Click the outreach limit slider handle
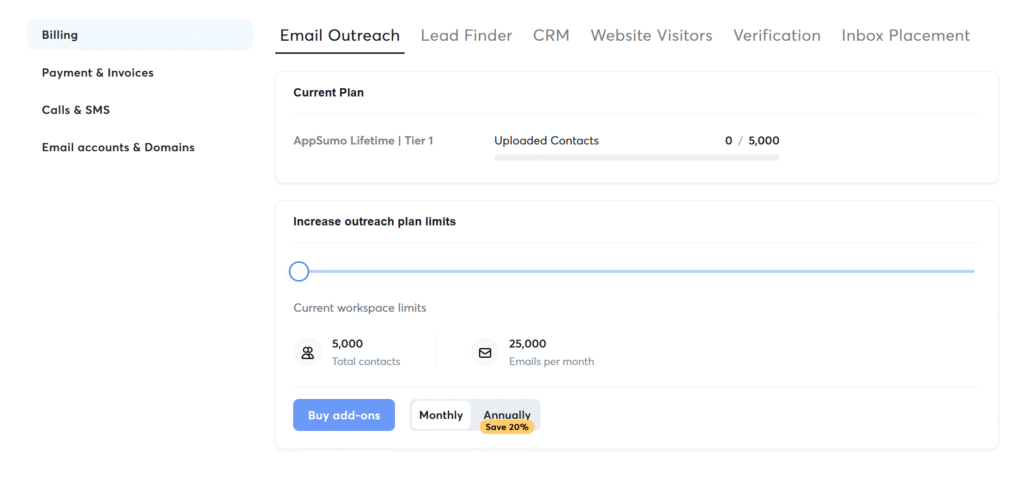Image resolution: width=1024 pixels, height=493 pixels. (298, 271)
